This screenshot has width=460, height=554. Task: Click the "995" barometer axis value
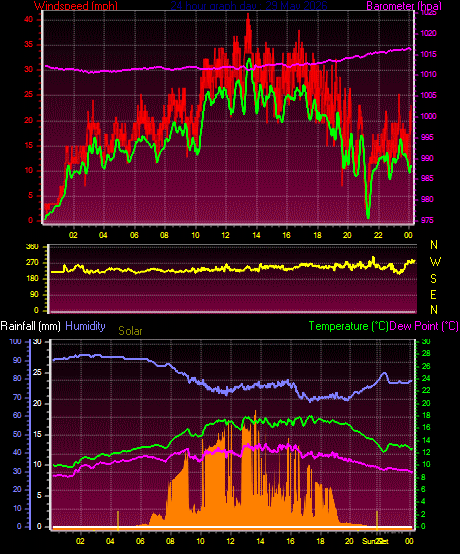click(427, 137)
